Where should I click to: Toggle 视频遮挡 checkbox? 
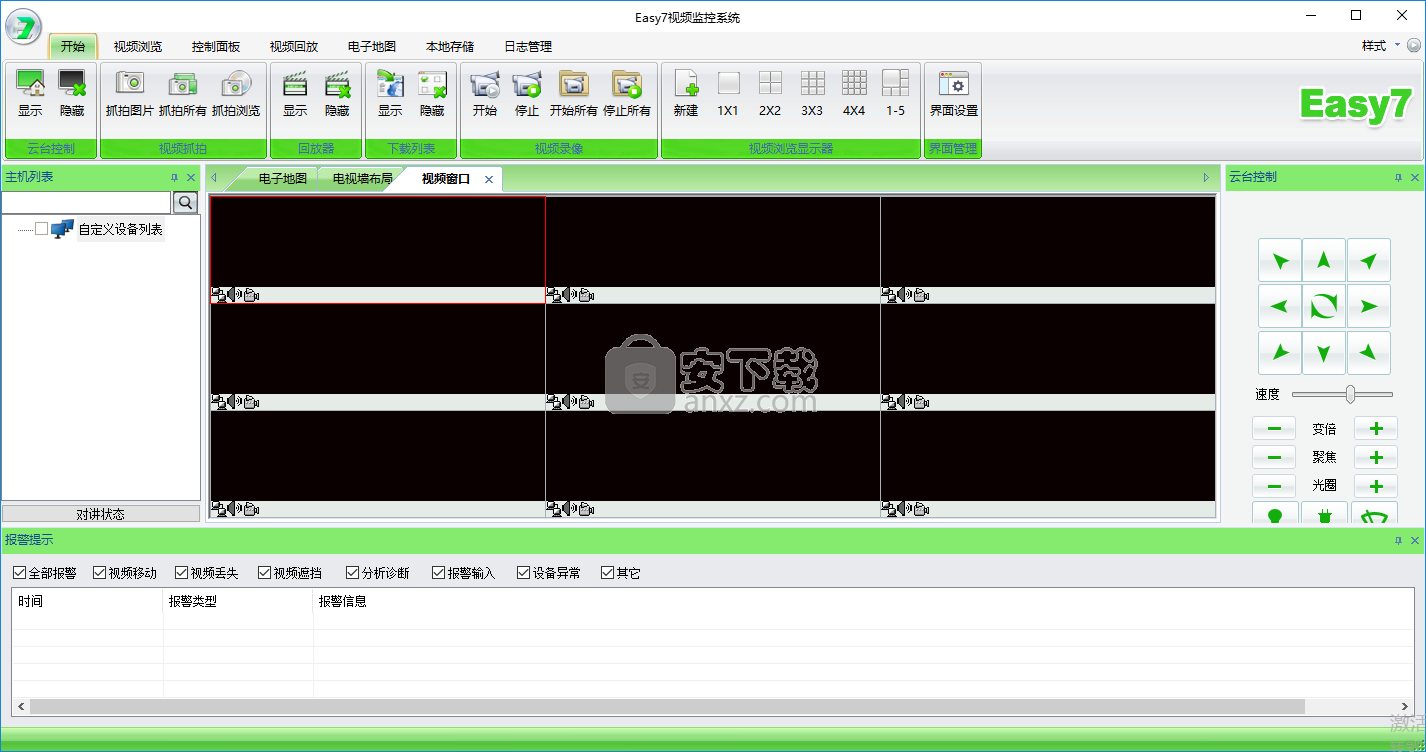click(x=264, y=573)
